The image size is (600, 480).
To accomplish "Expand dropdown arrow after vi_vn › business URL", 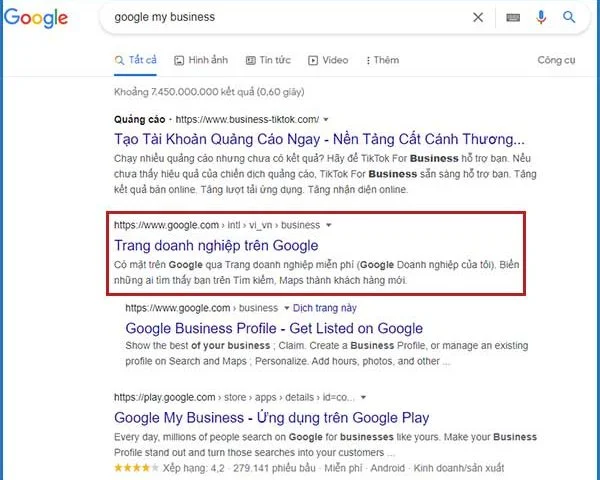I will tap(328, 225).
